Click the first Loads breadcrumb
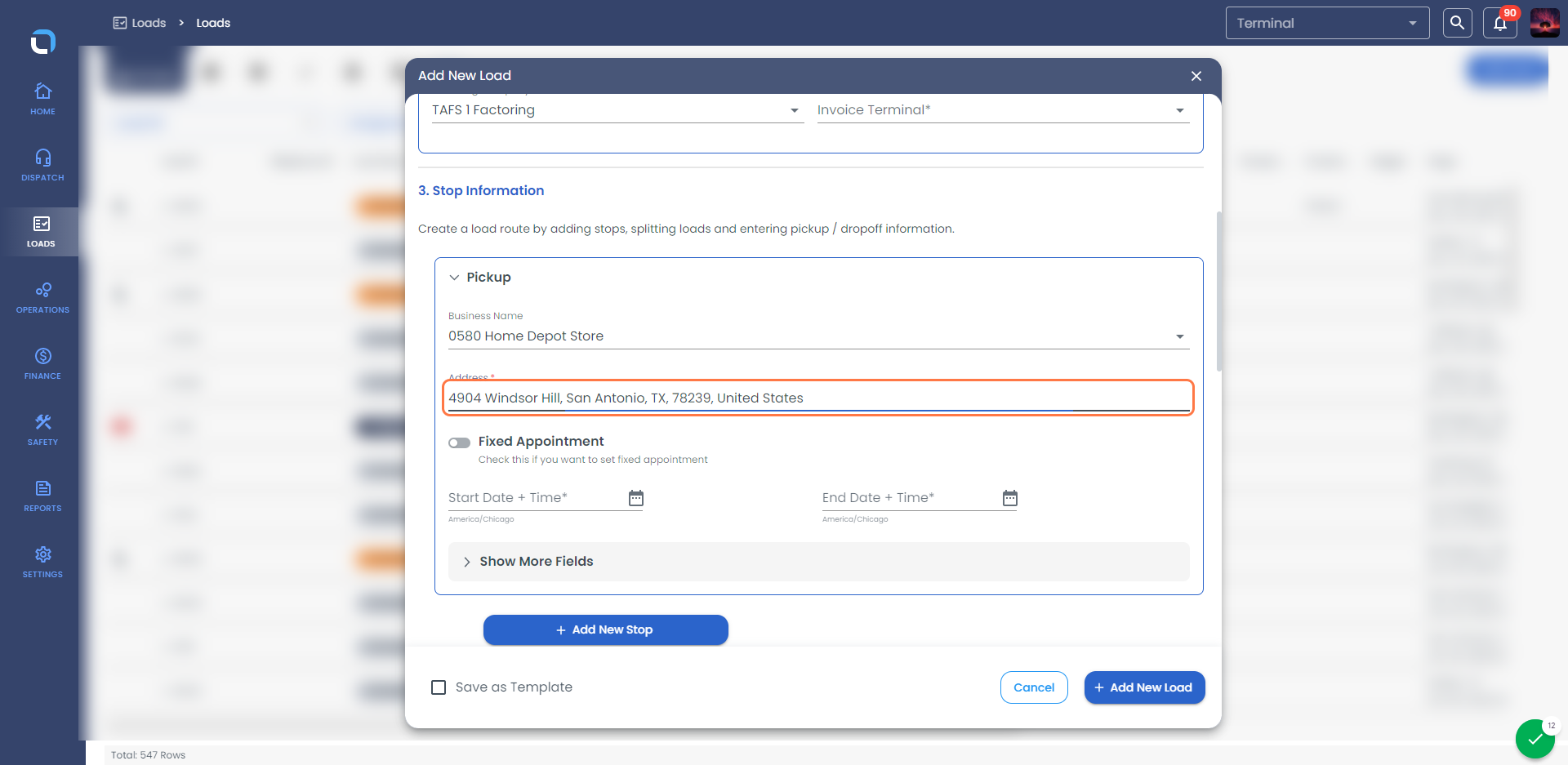The width and height of the screenshot is (1568, 765). click(x=140, y=23)
